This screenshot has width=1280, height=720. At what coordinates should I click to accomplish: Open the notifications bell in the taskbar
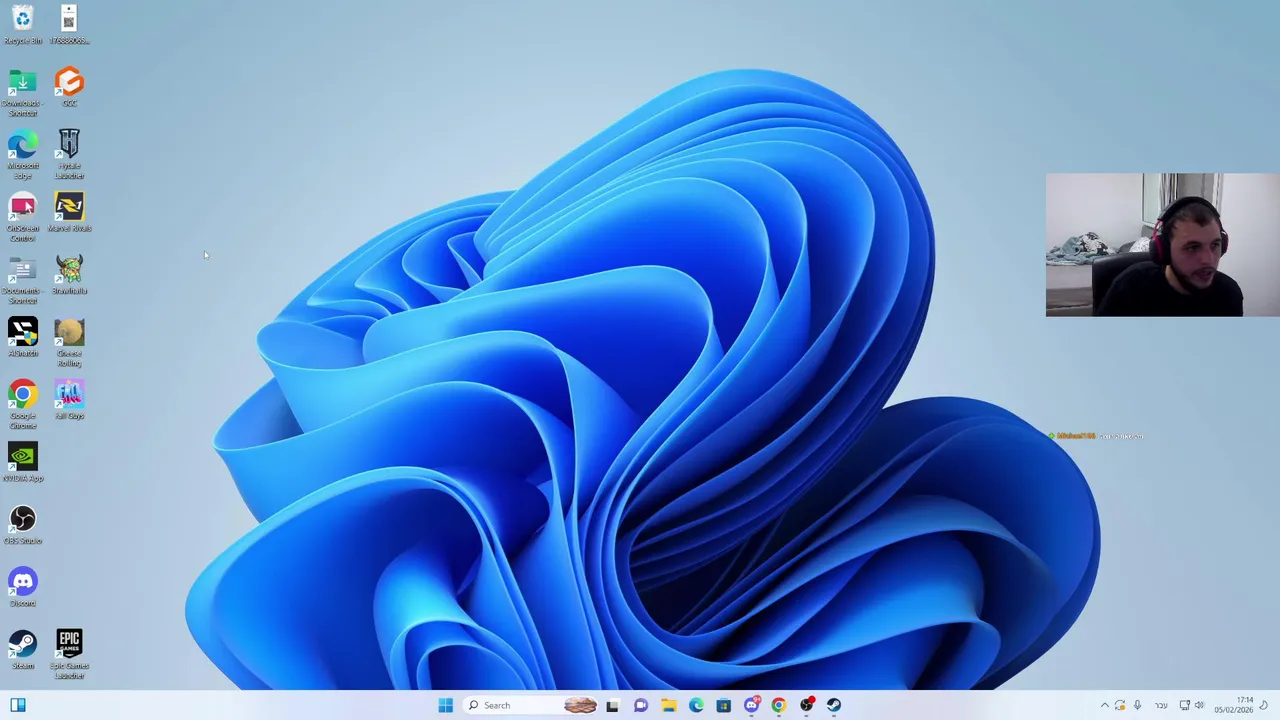pos(1264,705)
